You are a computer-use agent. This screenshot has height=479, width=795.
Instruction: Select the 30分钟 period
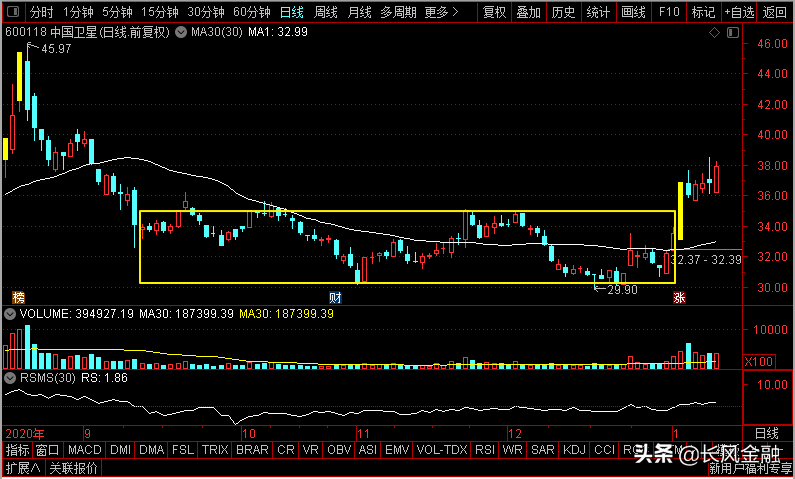coord(205,12)
